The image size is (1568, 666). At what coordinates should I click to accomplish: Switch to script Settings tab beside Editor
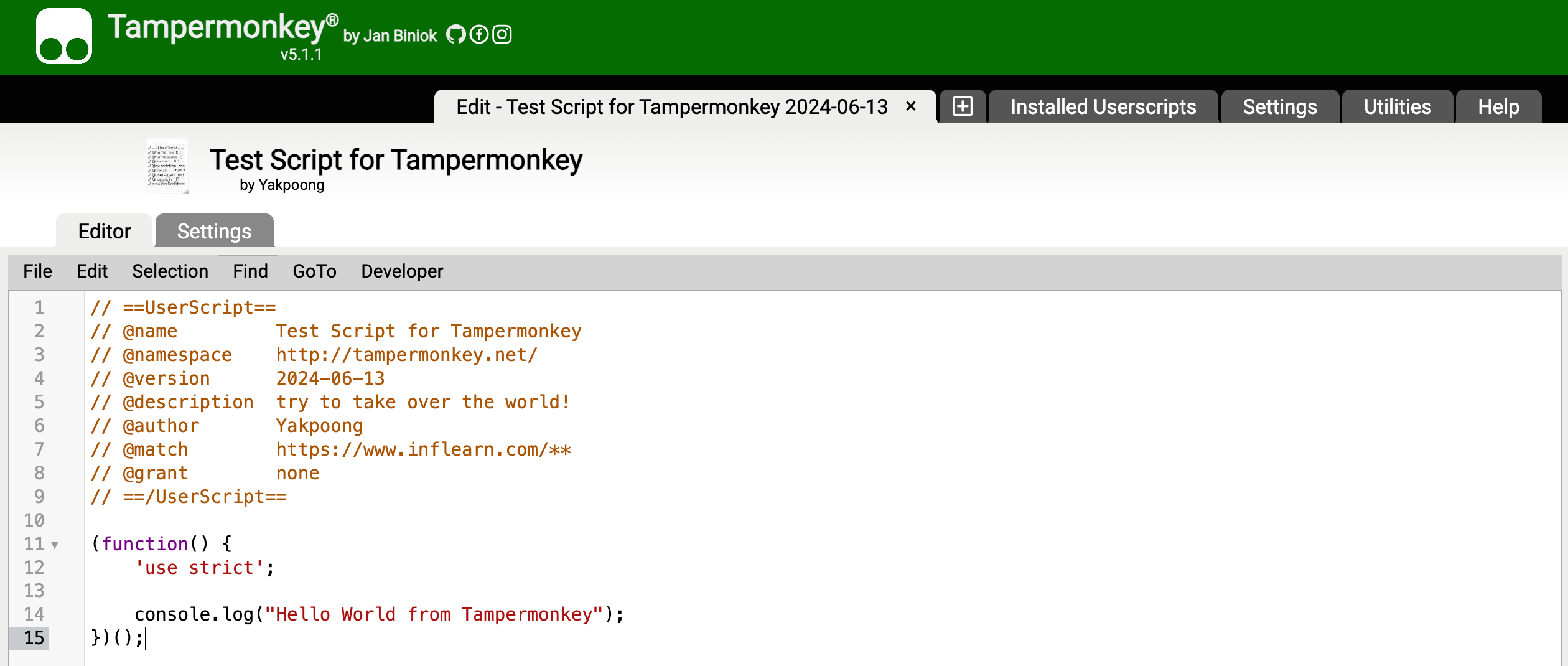pos(214,232)
